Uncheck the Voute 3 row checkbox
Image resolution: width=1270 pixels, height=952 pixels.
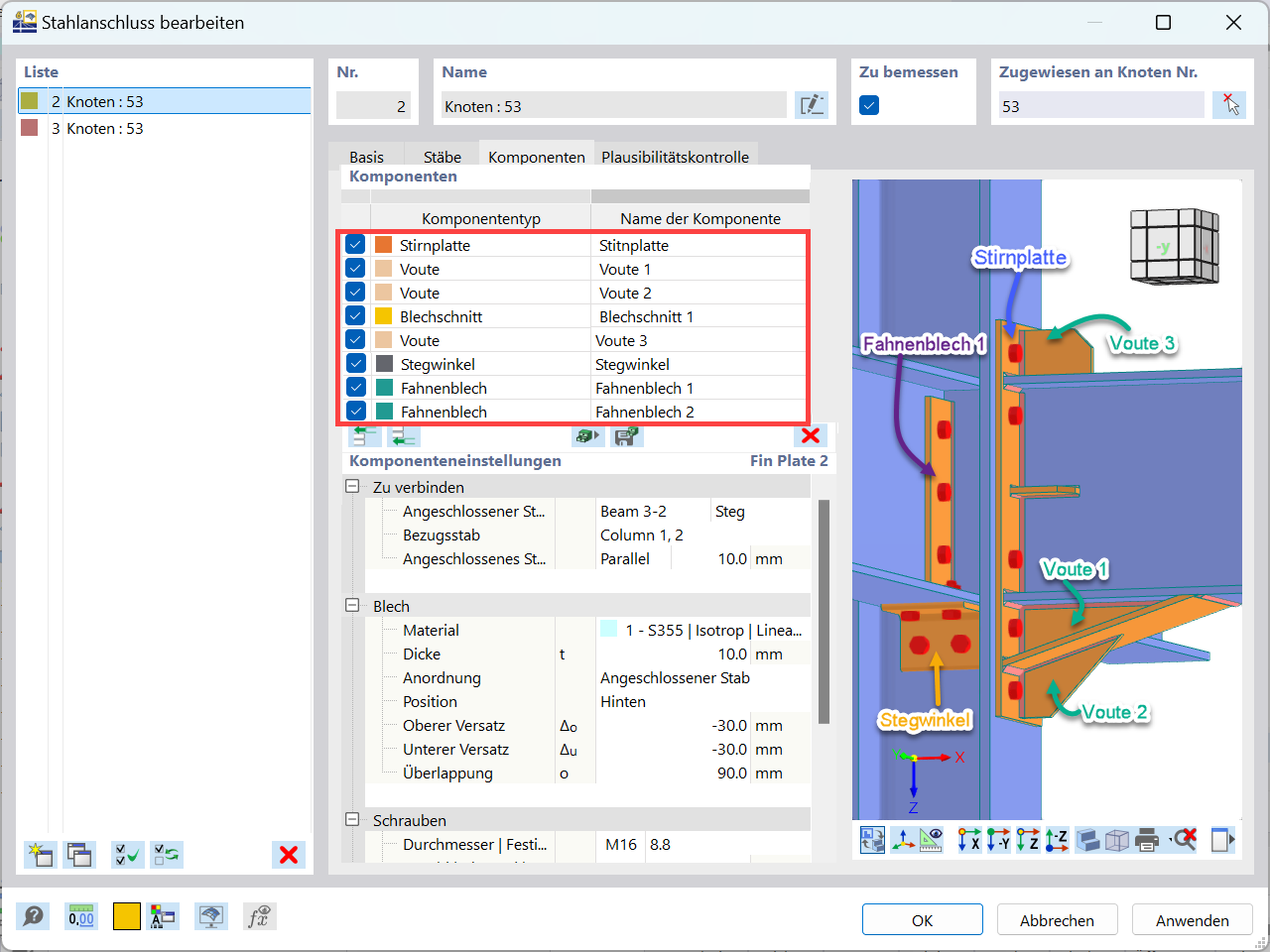[x=355, y=340]
